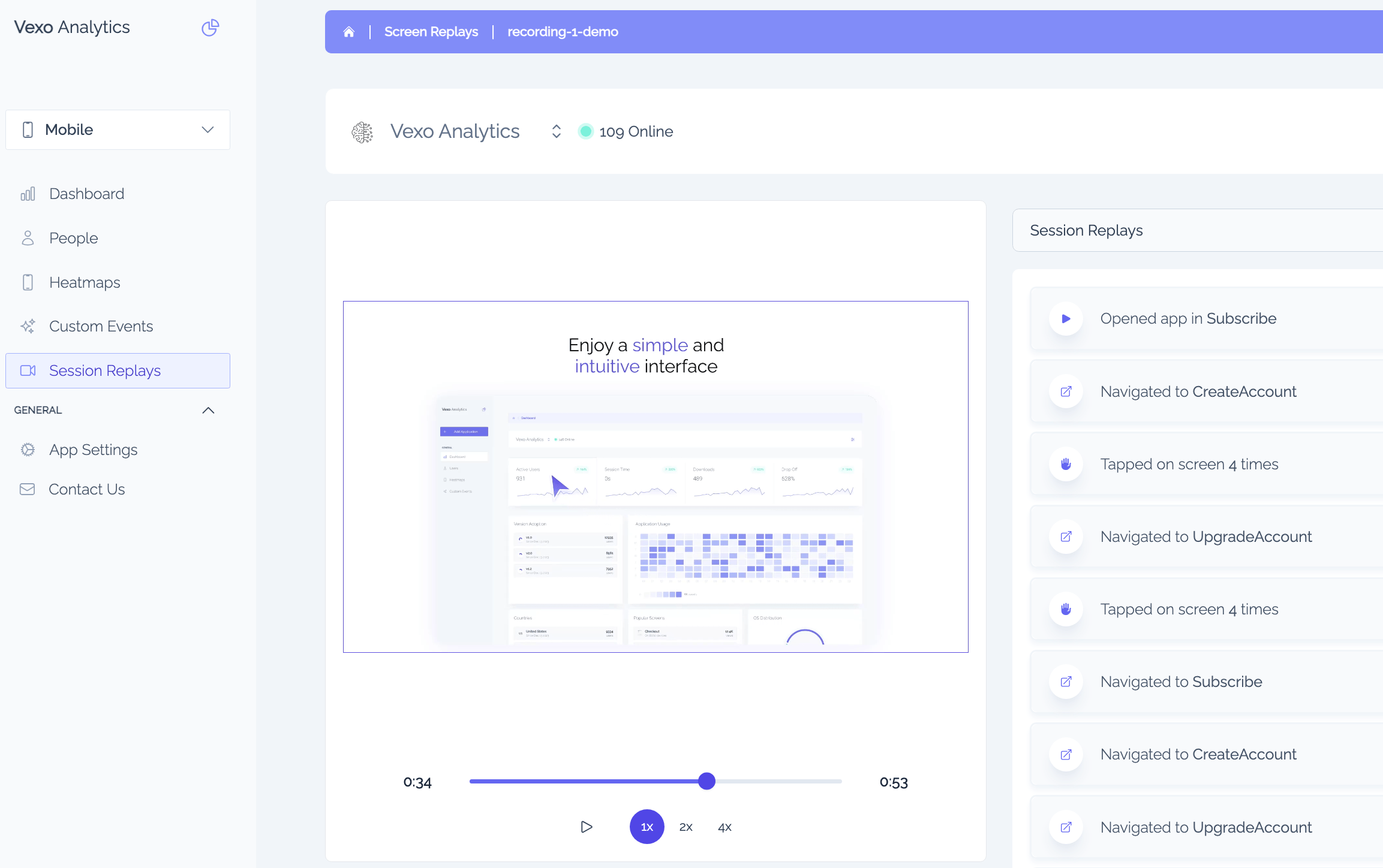The image size is (1383, 868).
Task: Click external link icon for Navigated to Subscribe
Action: click(x=1066, y=682)
